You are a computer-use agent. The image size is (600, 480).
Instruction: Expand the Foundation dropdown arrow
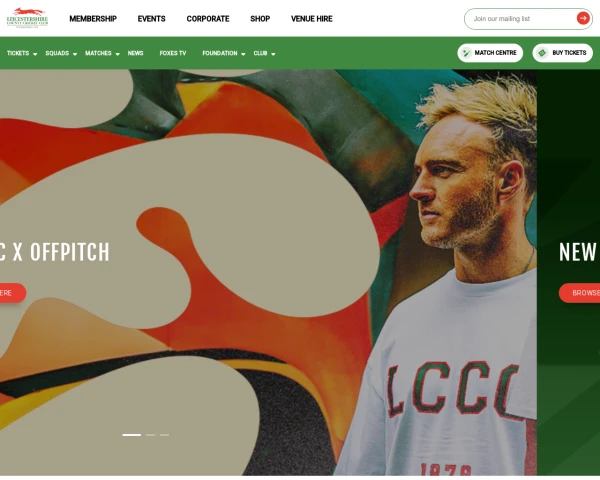[x=243, y=54]
